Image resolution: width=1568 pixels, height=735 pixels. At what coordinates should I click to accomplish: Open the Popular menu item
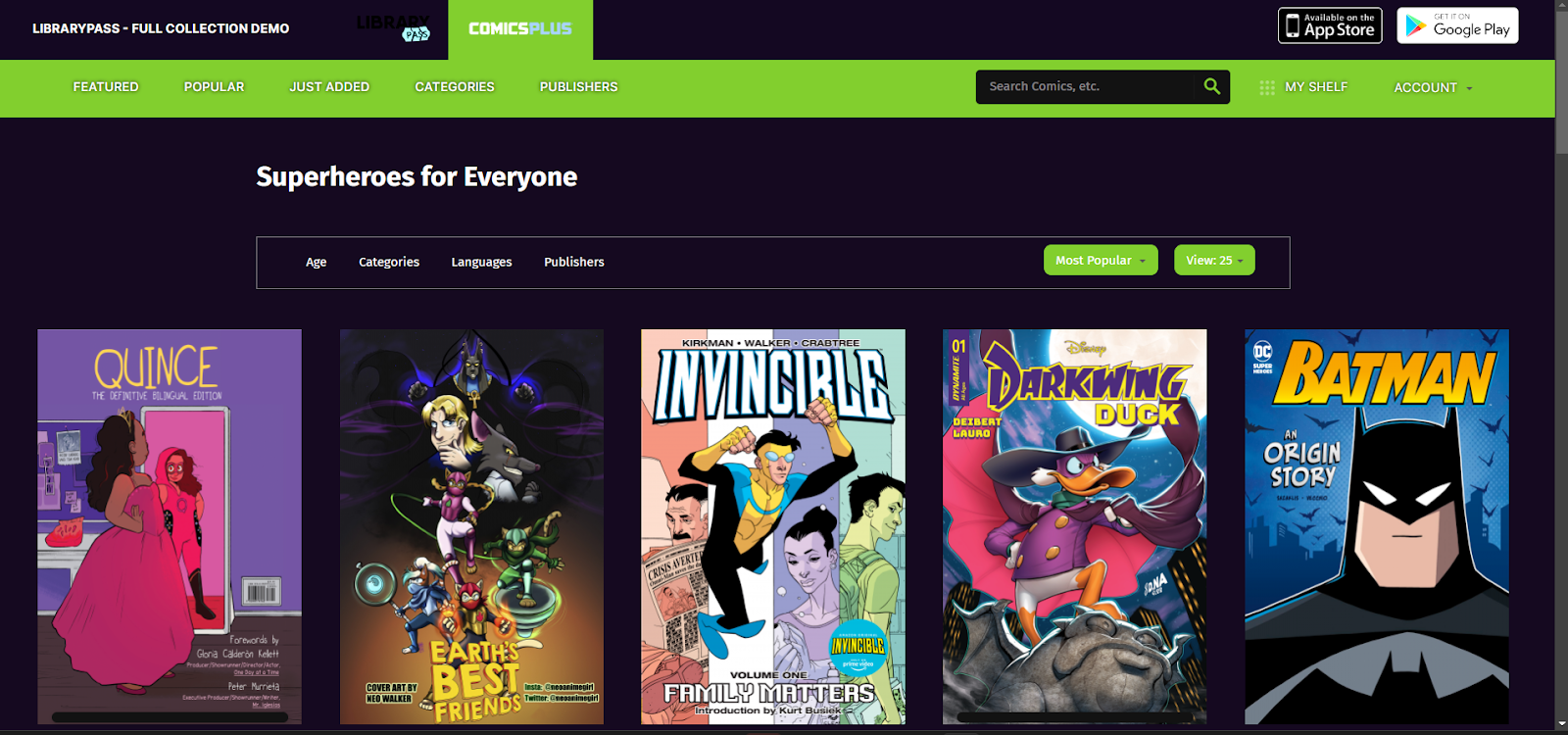click(214, 87)
